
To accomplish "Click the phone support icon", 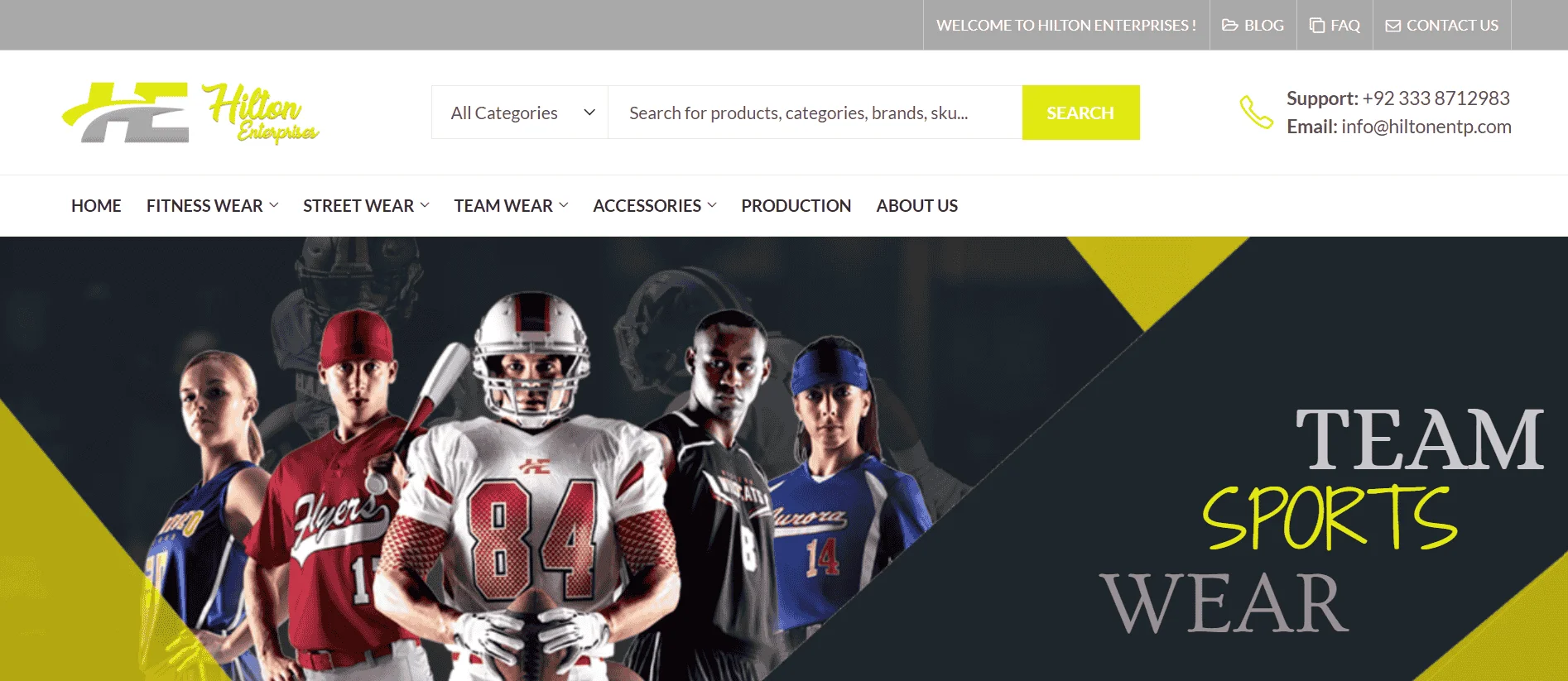I will click(x=1256, y=113).
